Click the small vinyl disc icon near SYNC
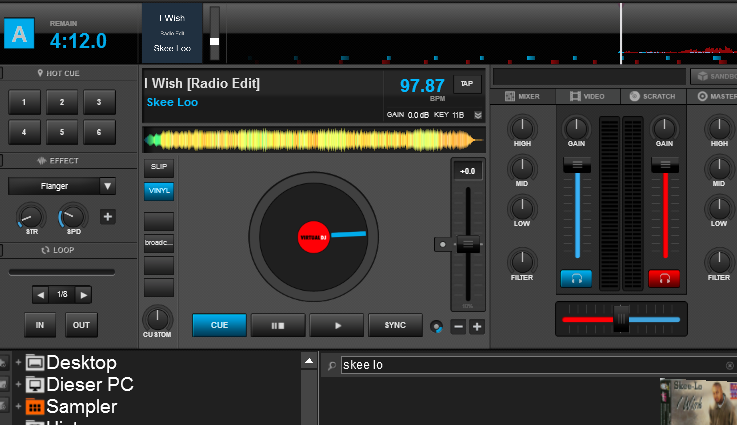This screenshot has height=425, width=737. (x=436, y=326)
